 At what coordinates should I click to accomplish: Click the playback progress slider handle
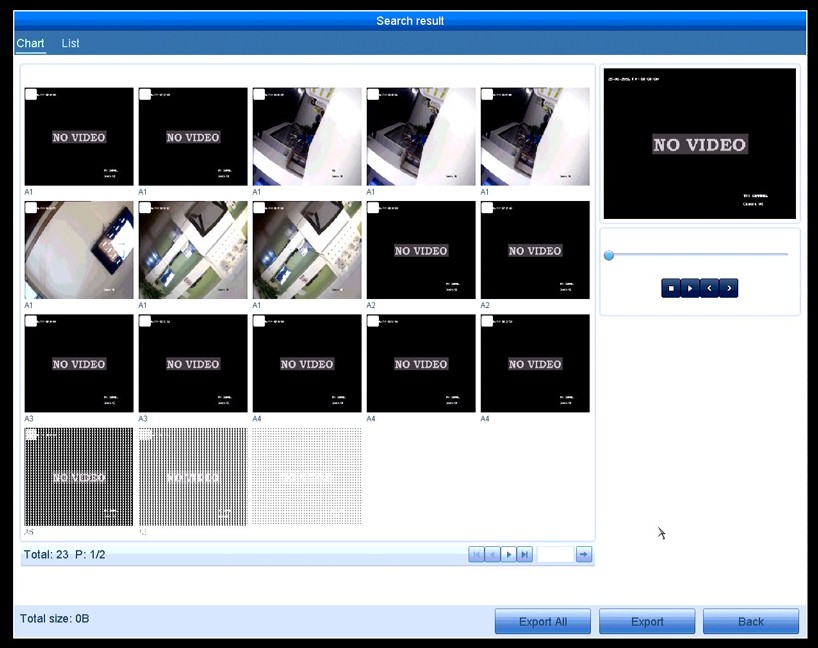click(609, 255)
